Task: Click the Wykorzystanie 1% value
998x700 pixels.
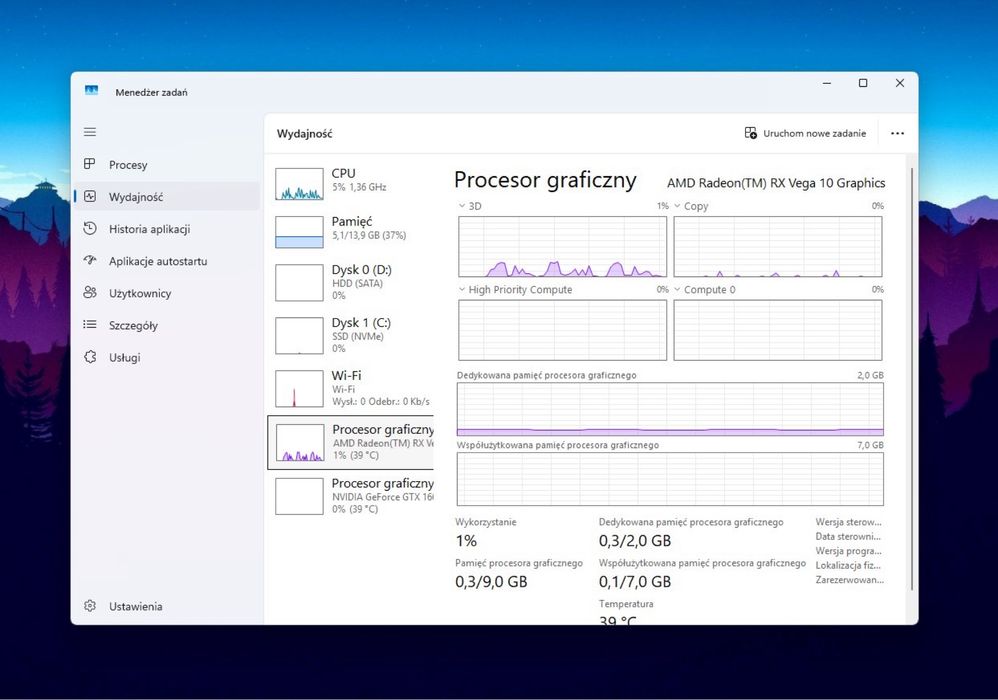Action: (466, 541)
